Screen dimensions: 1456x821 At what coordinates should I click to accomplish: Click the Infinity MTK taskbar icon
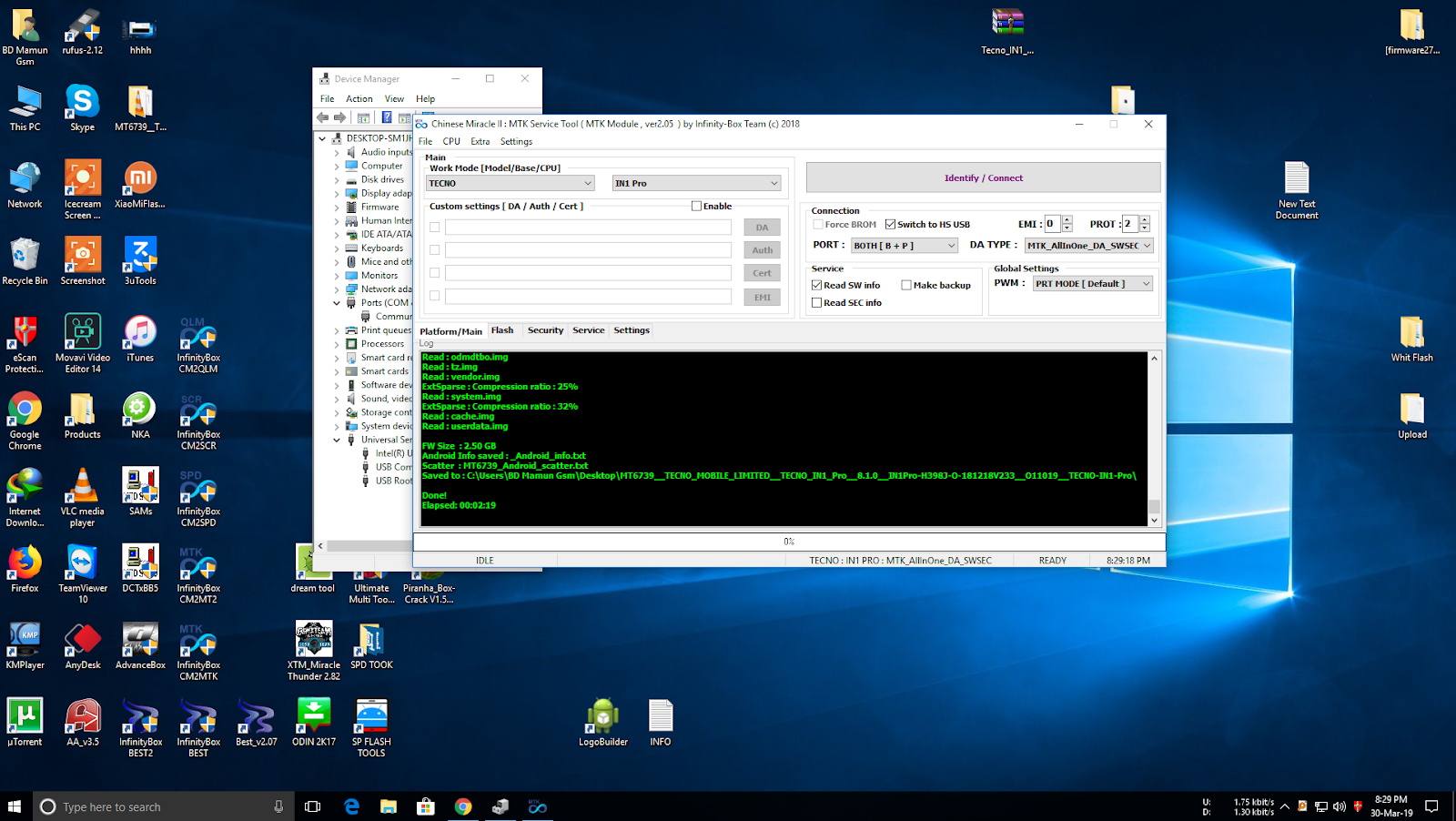point(538,806)
